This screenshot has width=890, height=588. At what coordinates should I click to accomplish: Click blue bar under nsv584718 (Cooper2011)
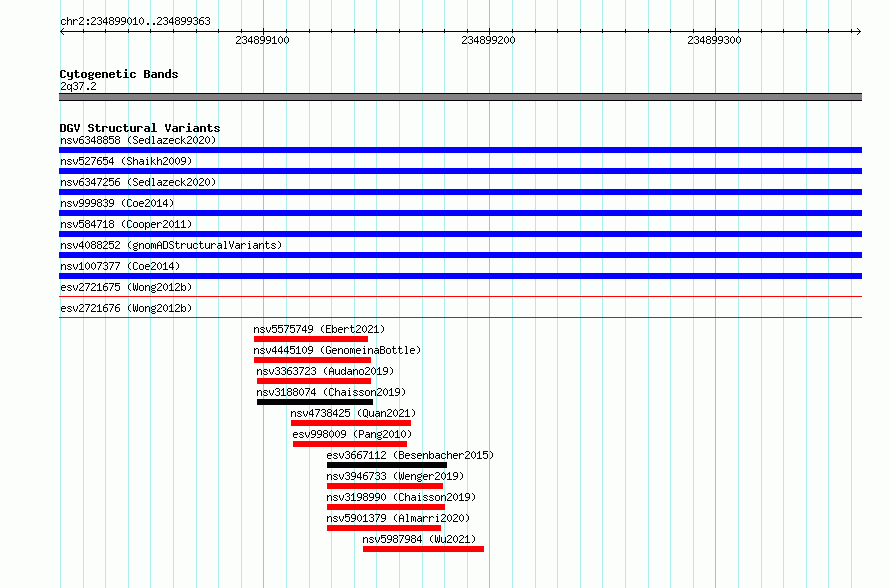pos(460,234)
